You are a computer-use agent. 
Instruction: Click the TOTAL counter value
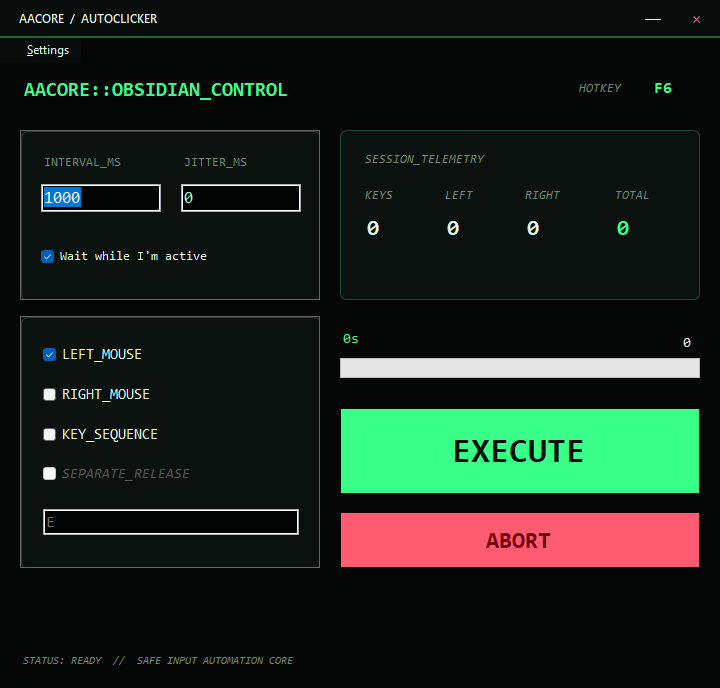click(x=623, y=228)
